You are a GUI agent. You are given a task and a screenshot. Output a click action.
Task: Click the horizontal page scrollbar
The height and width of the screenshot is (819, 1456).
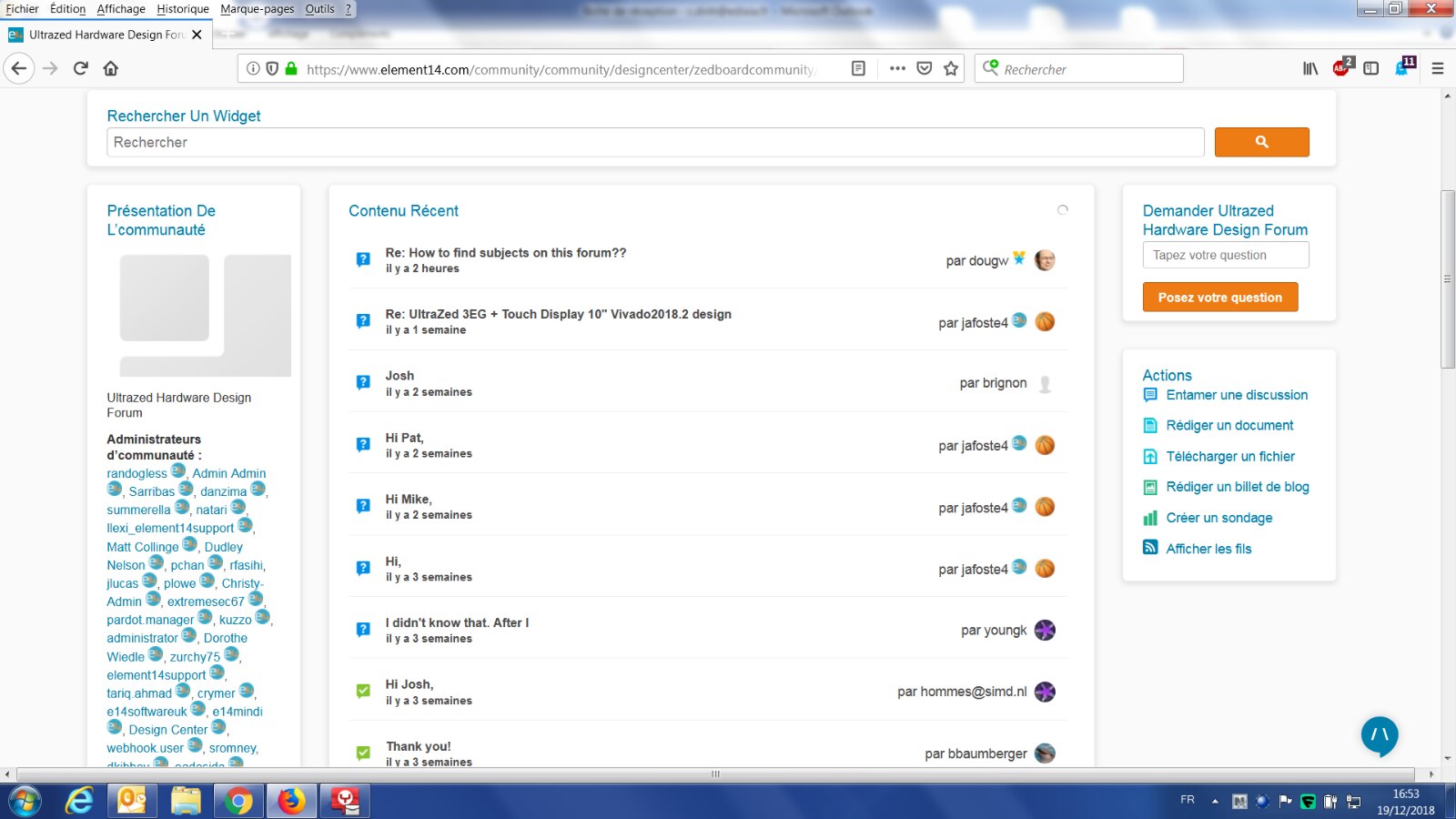pyautogui.click(x=716, y=774)
